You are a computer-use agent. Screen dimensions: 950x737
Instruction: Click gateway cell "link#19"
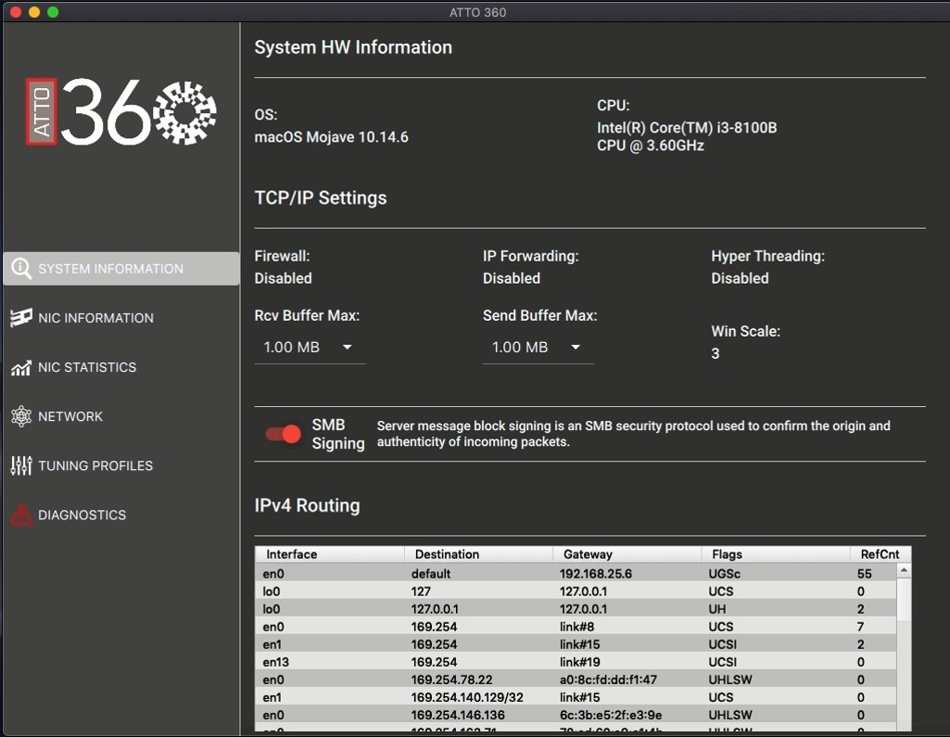click(580, 662)
